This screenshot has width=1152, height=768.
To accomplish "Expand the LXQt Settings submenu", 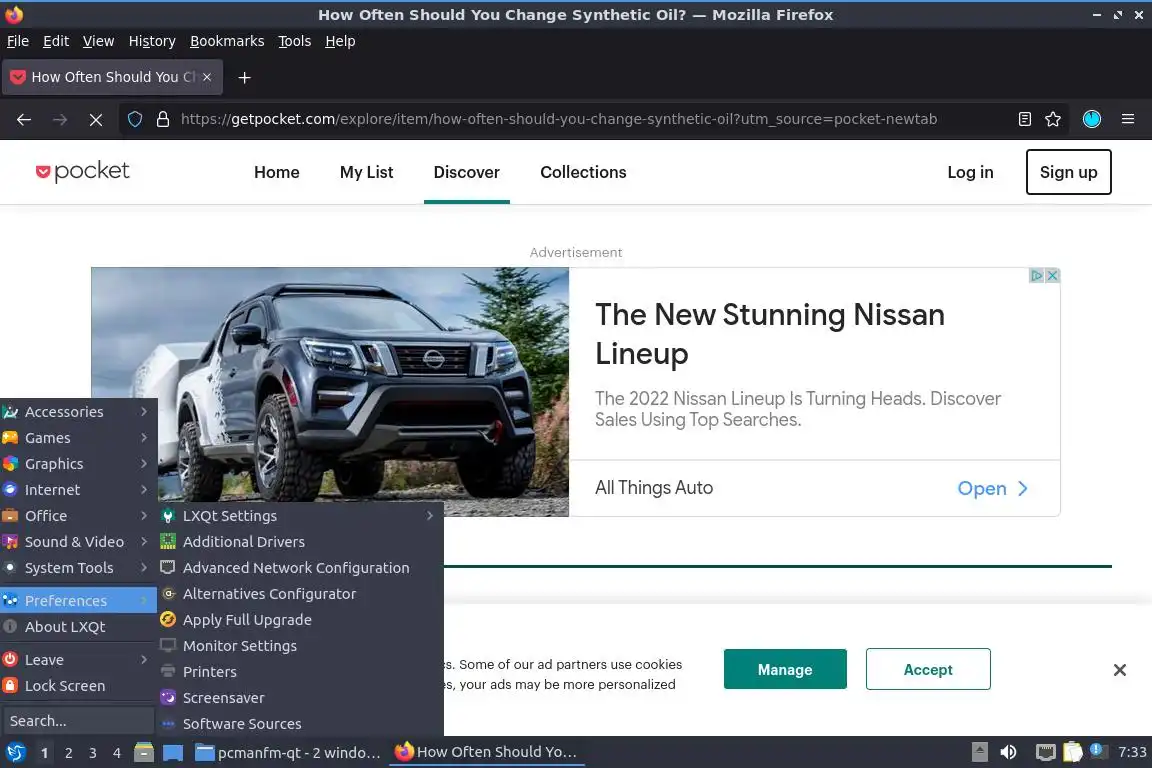I will click(x=300, y=516).
